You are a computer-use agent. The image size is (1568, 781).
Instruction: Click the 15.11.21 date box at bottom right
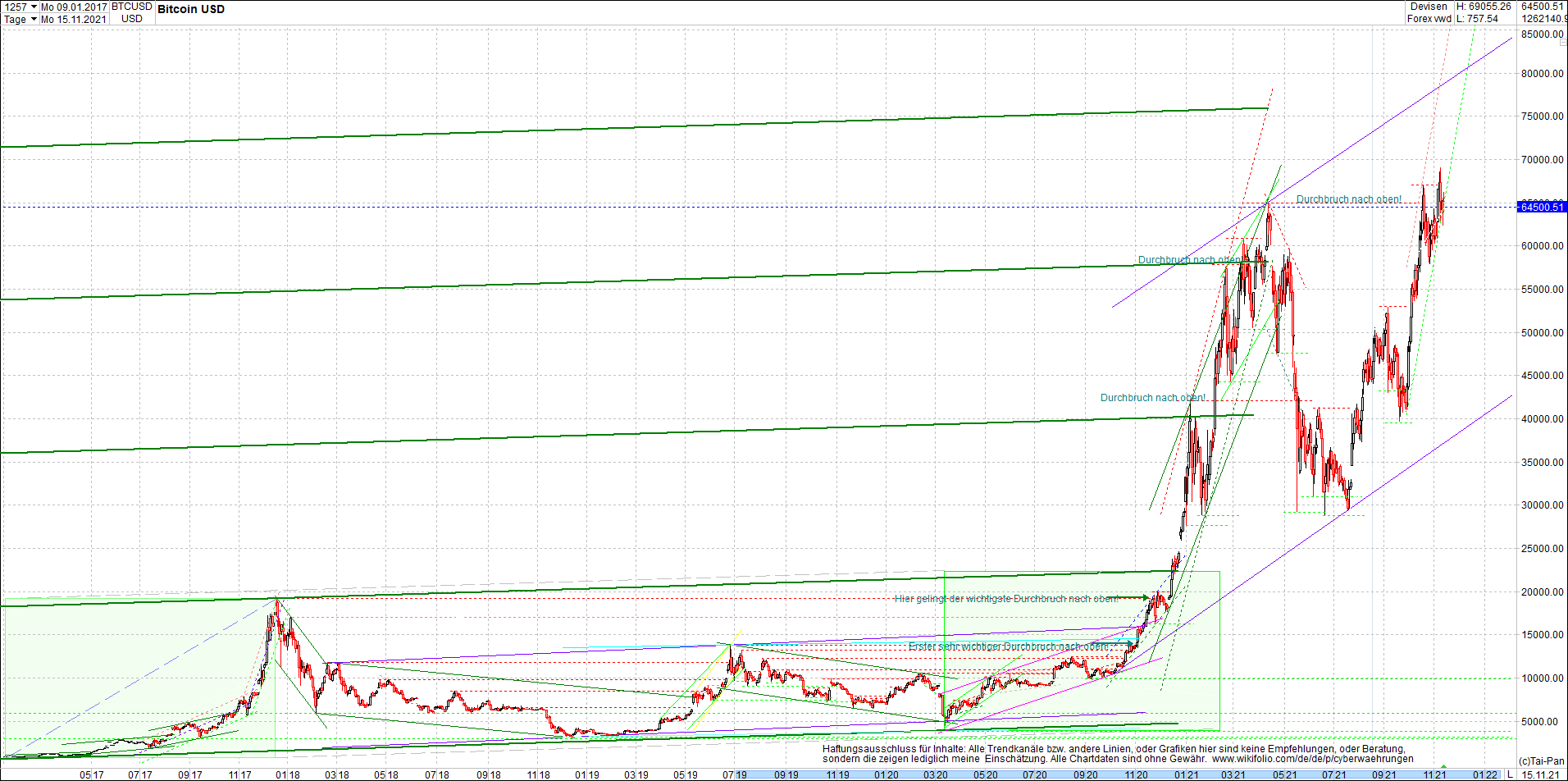[x=1541, y=774]
